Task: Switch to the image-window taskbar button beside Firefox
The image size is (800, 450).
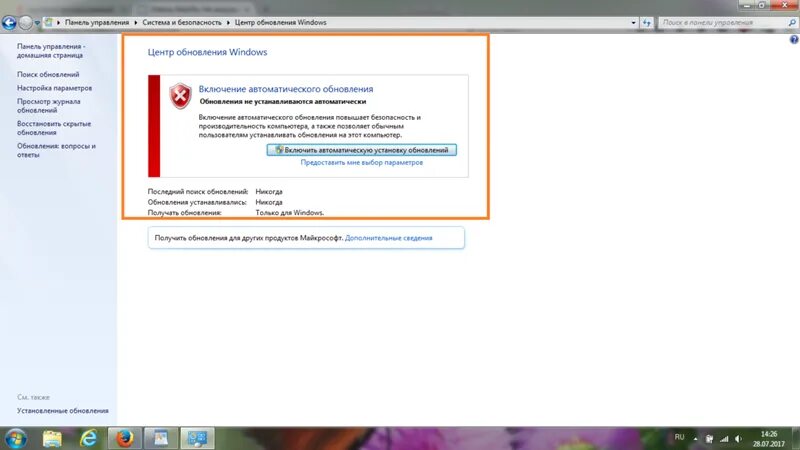Action: (161, 438)
